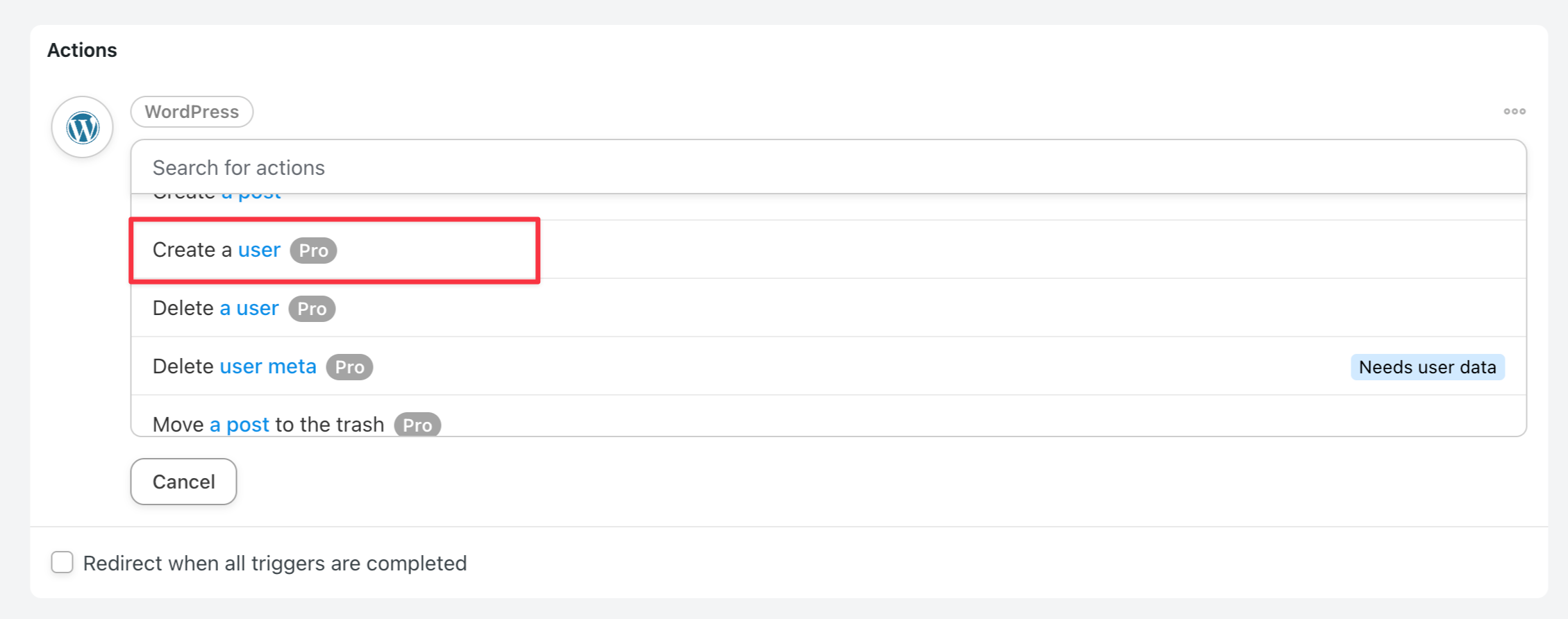Click the WordPress logo icon
This screenshot has width=1568, height=619.
(83, 128)
